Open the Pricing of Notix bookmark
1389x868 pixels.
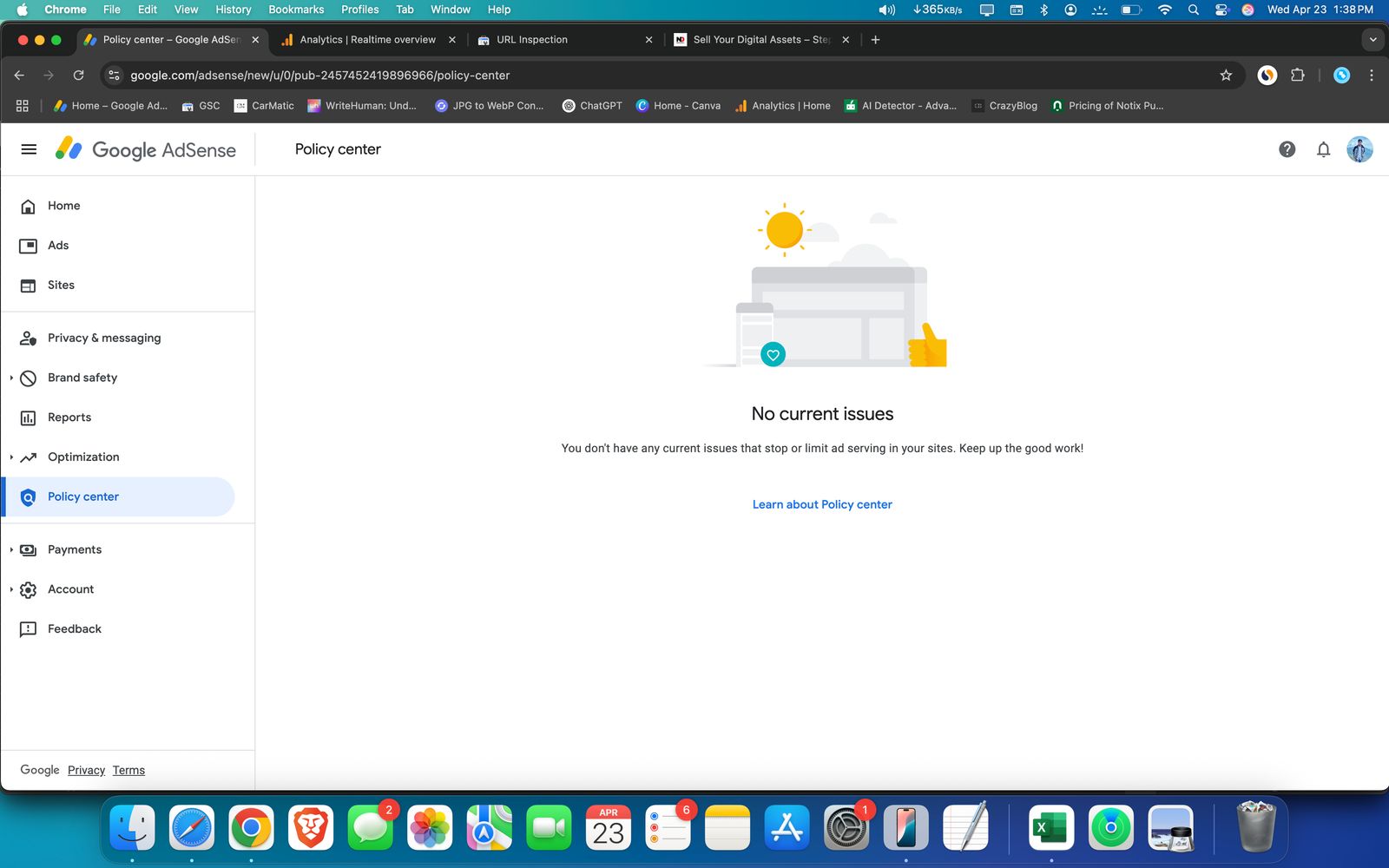[x=1107, y=106]
